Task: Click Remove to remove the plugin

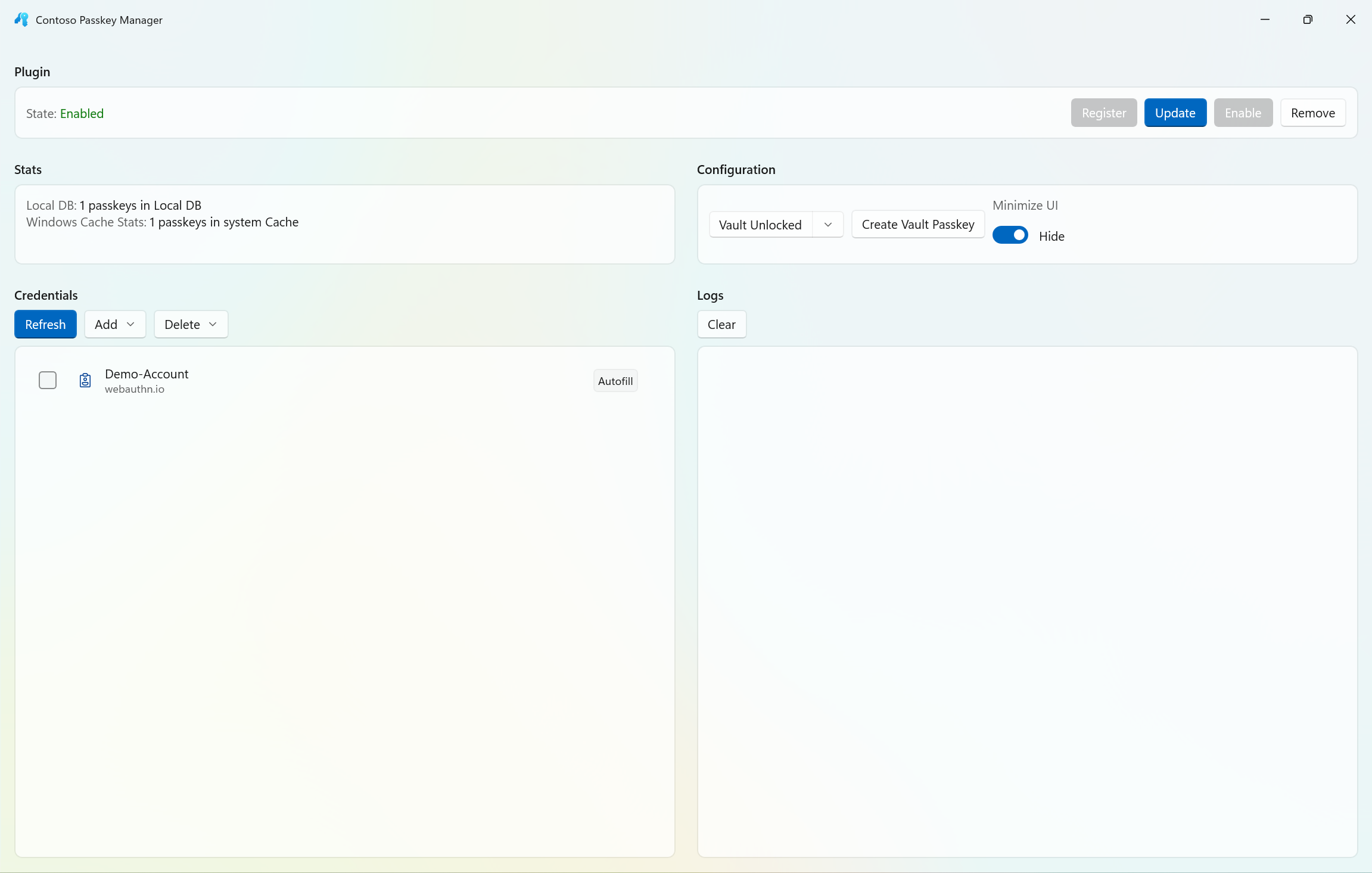Action: tap(1313, 113)
